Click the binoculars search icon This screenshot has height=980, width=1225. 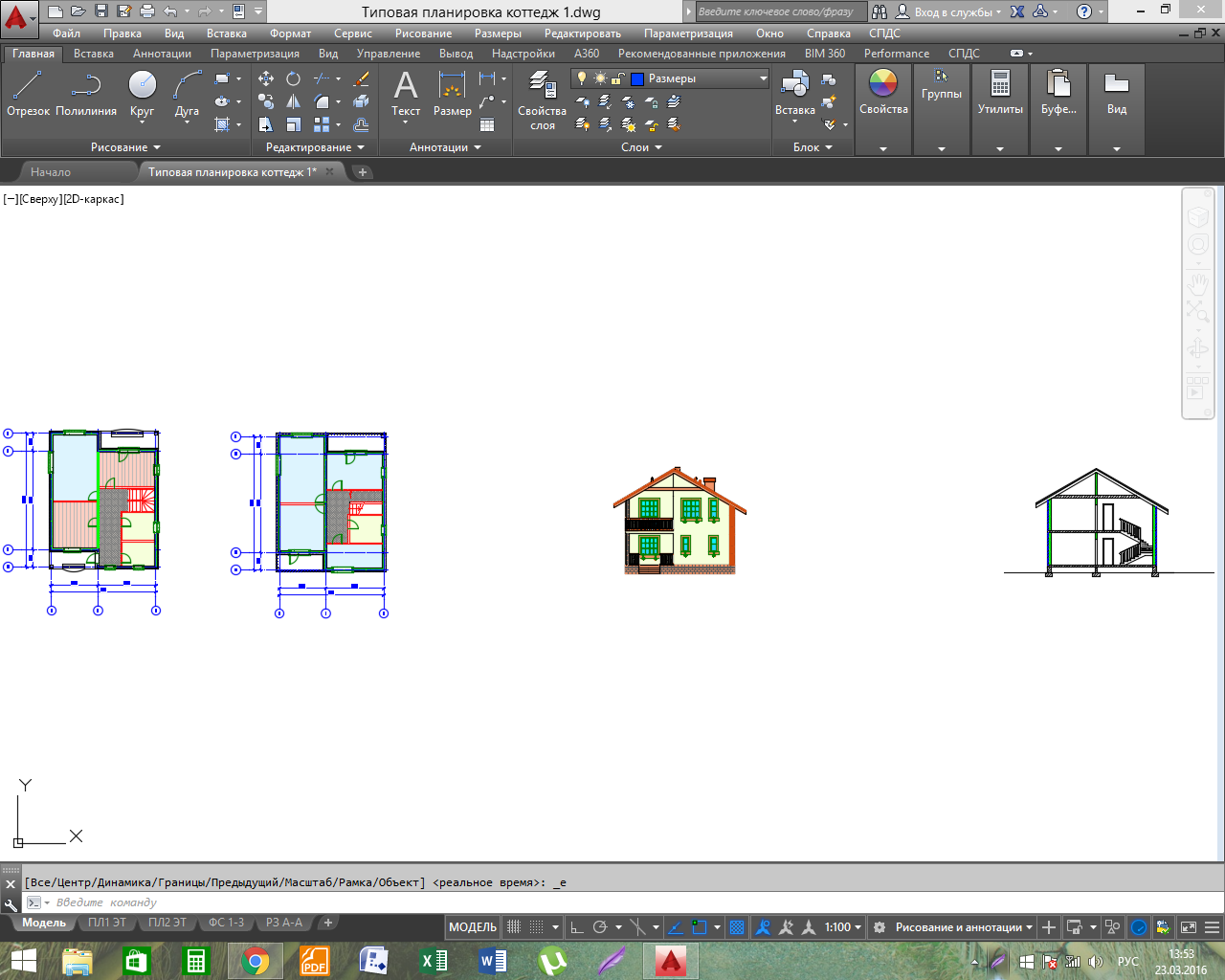pos(879,11)
